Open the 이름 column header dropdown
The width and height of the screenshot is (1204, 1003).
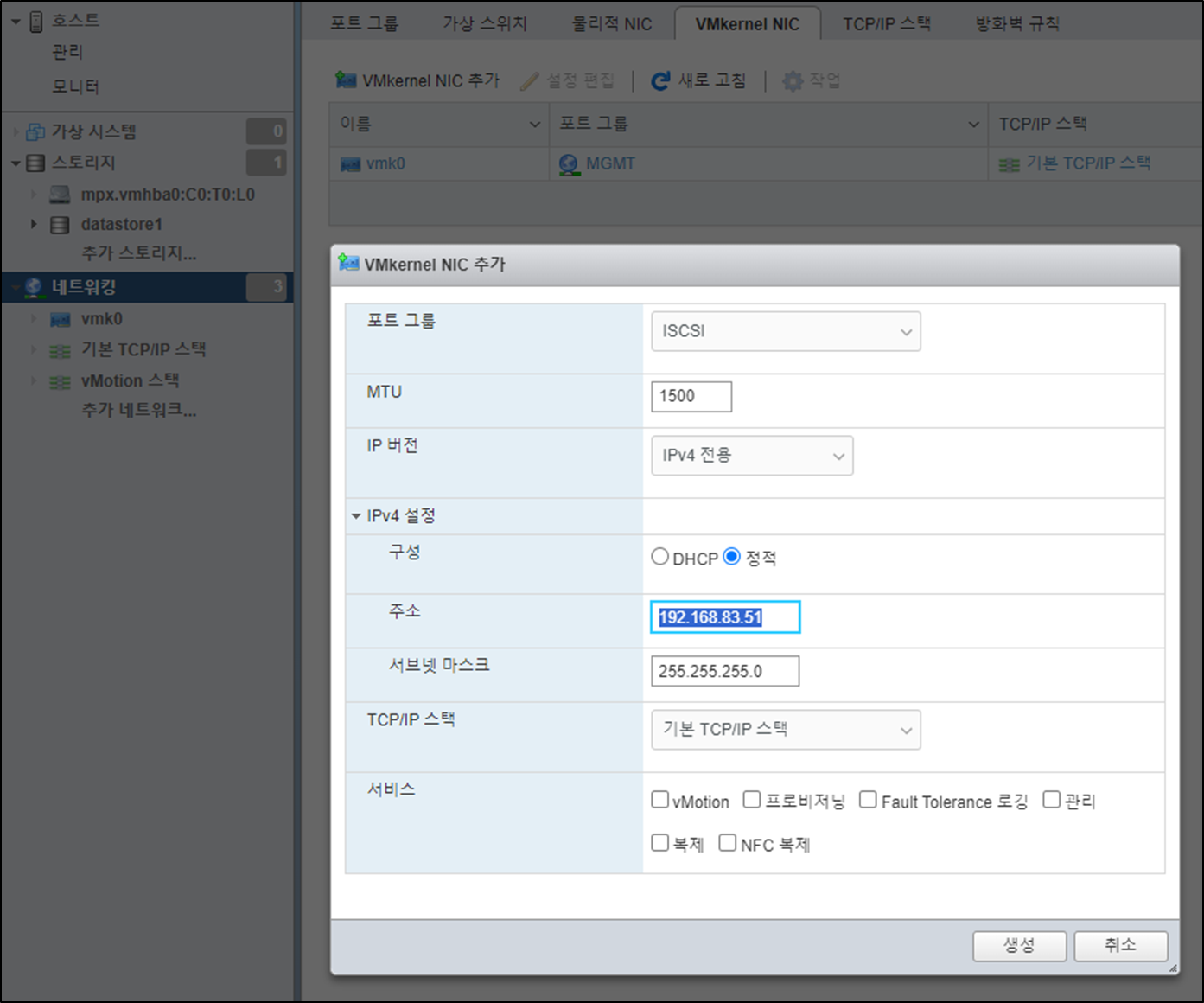click(x=534, y=125)
